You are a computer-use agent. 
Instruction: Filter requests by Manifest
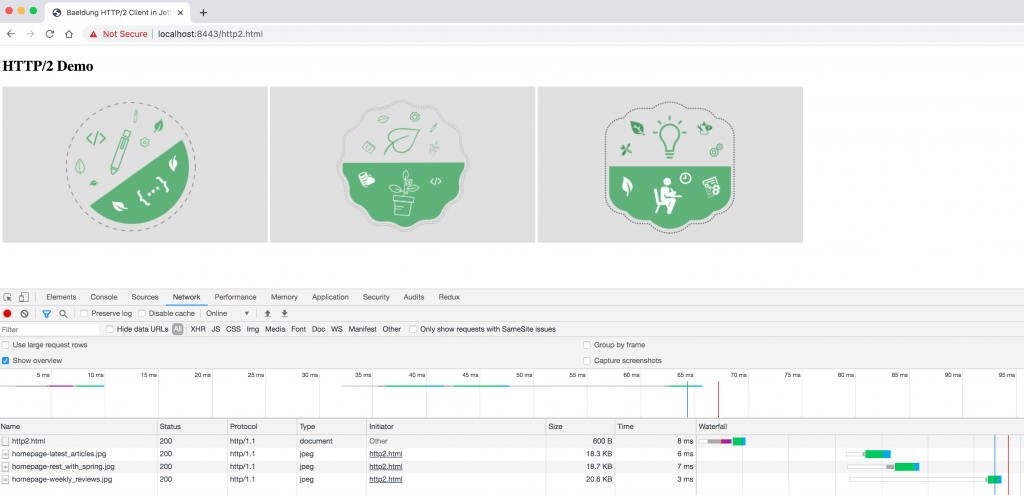[x=362, y=329]
